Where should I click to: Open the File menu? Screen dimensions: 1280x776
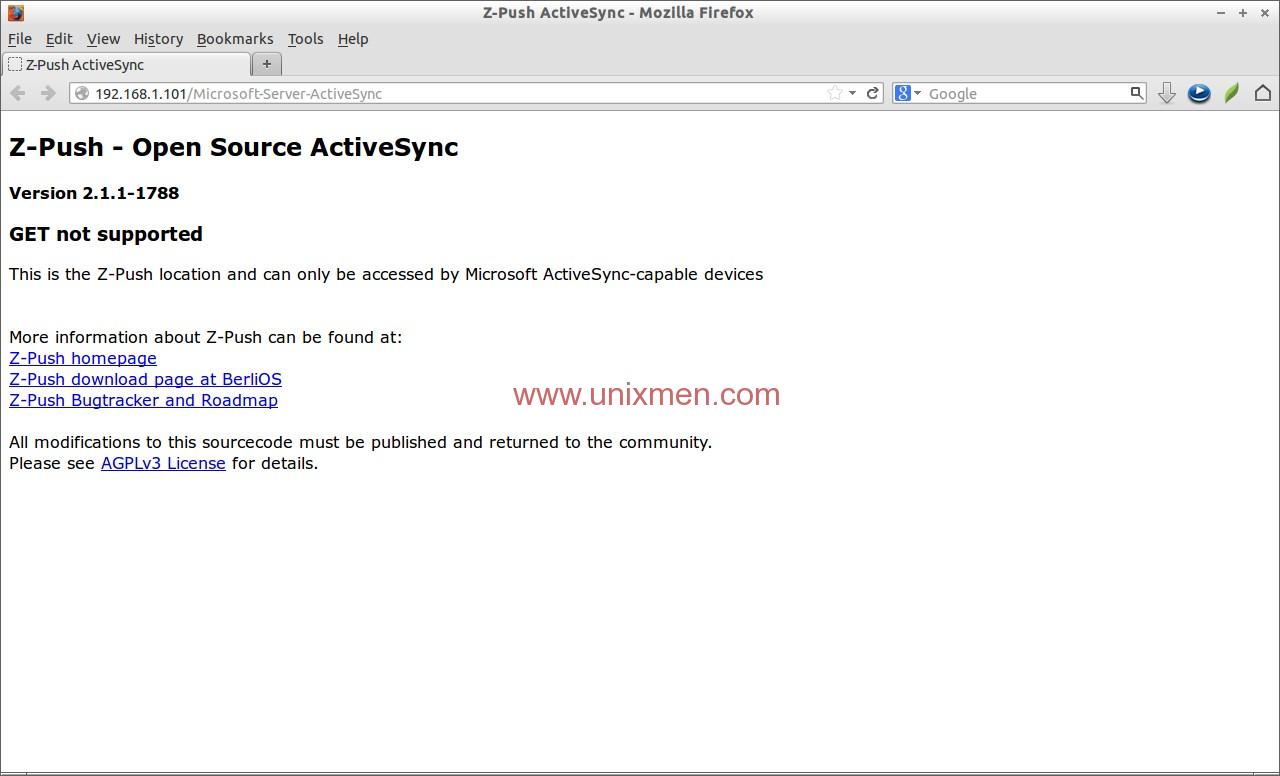click(20, 39)
